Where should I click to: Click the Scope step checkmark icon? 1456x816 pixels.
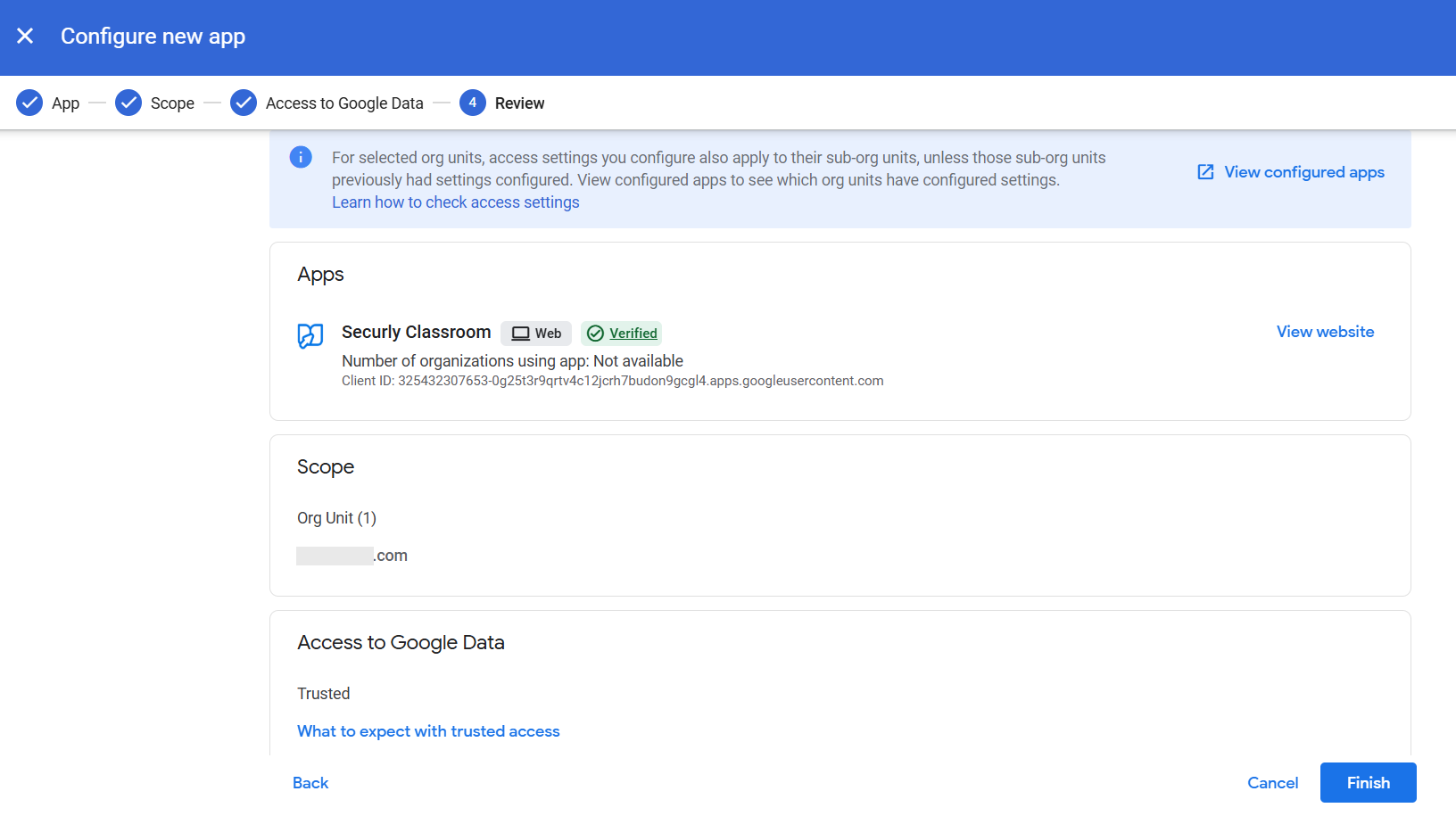(x=128, y=103)
